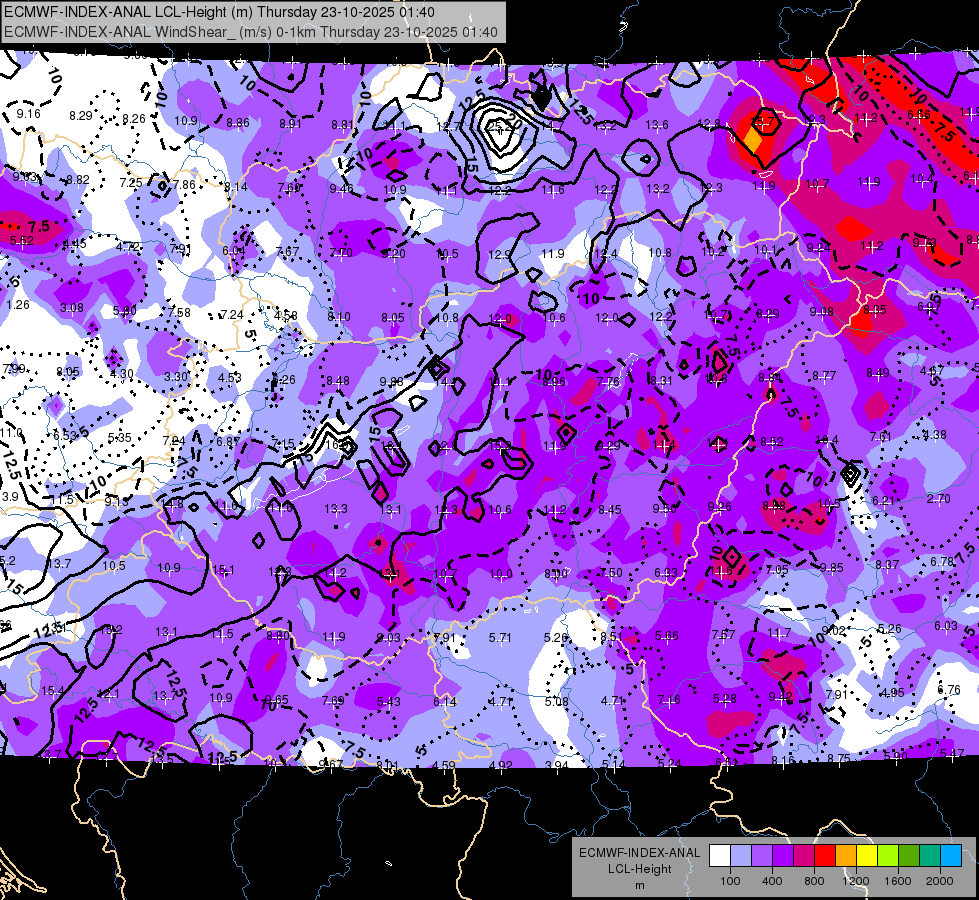Click the shear value 8.10 on the map
Image resolution: width=979 pixels, height=900 pixels.
339,317
